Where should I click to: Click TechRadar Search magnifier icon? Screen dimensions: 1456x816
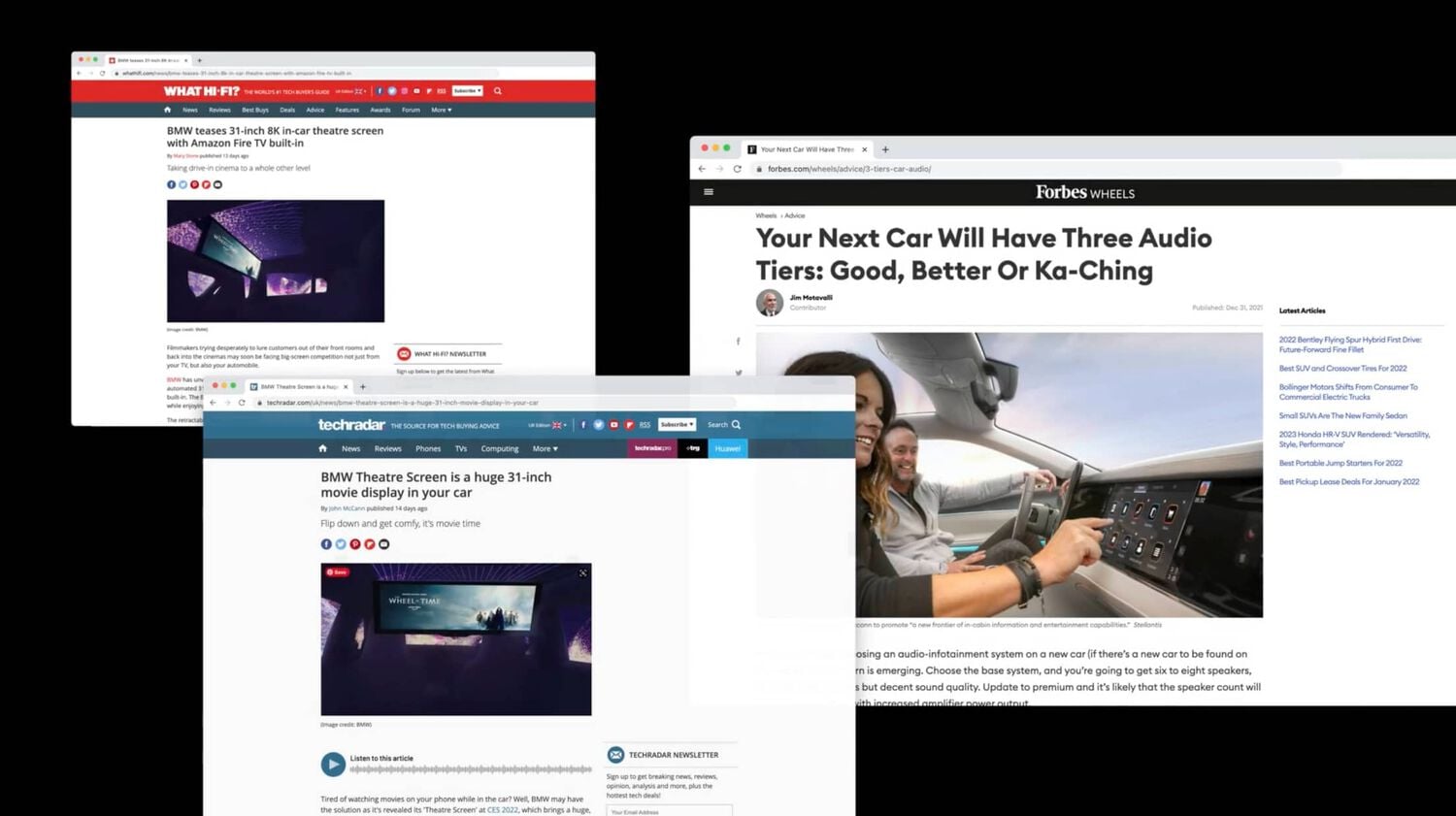(x=736, y=425)
